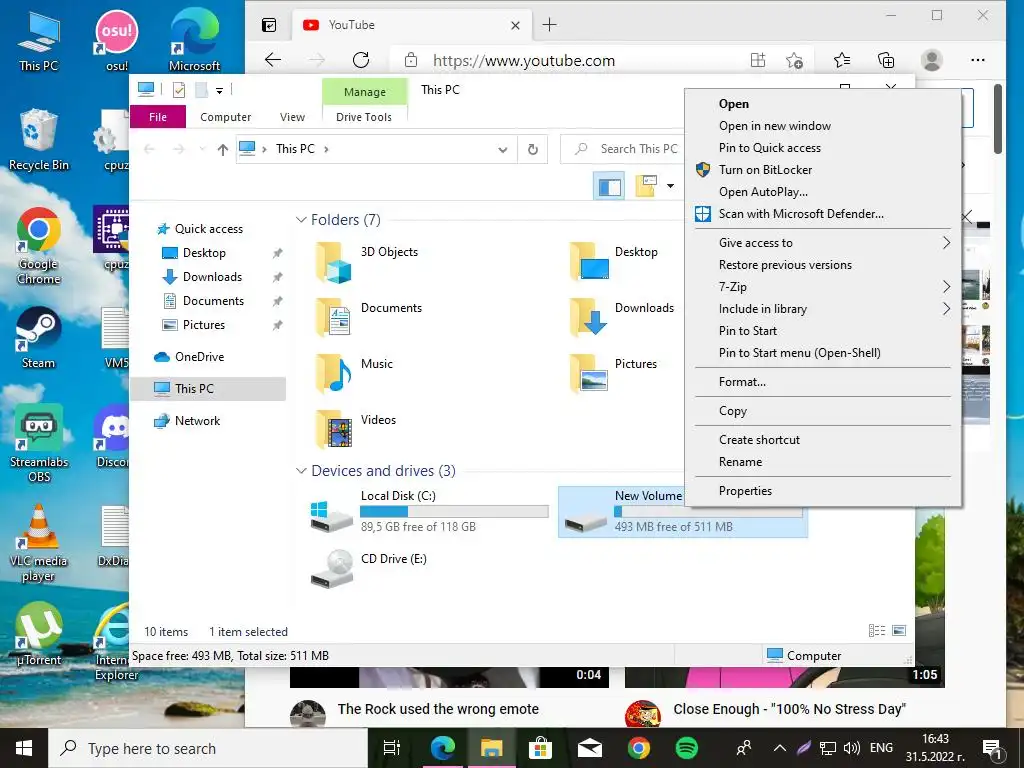
Task: Click the Type here to search box
Action: pos(208,748)
